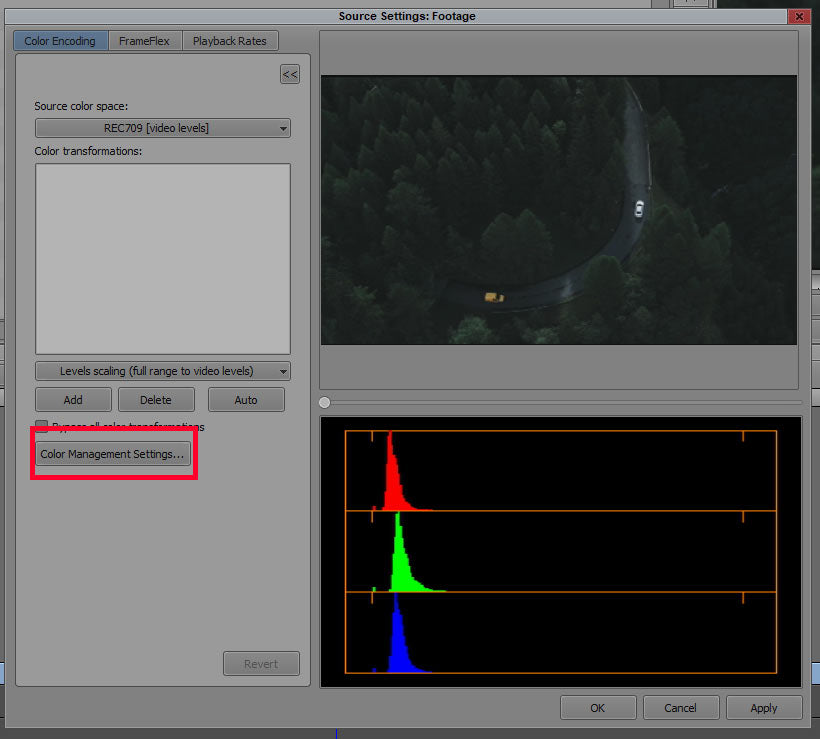
Task: Click the Auto button
Action: coord(246,400)
